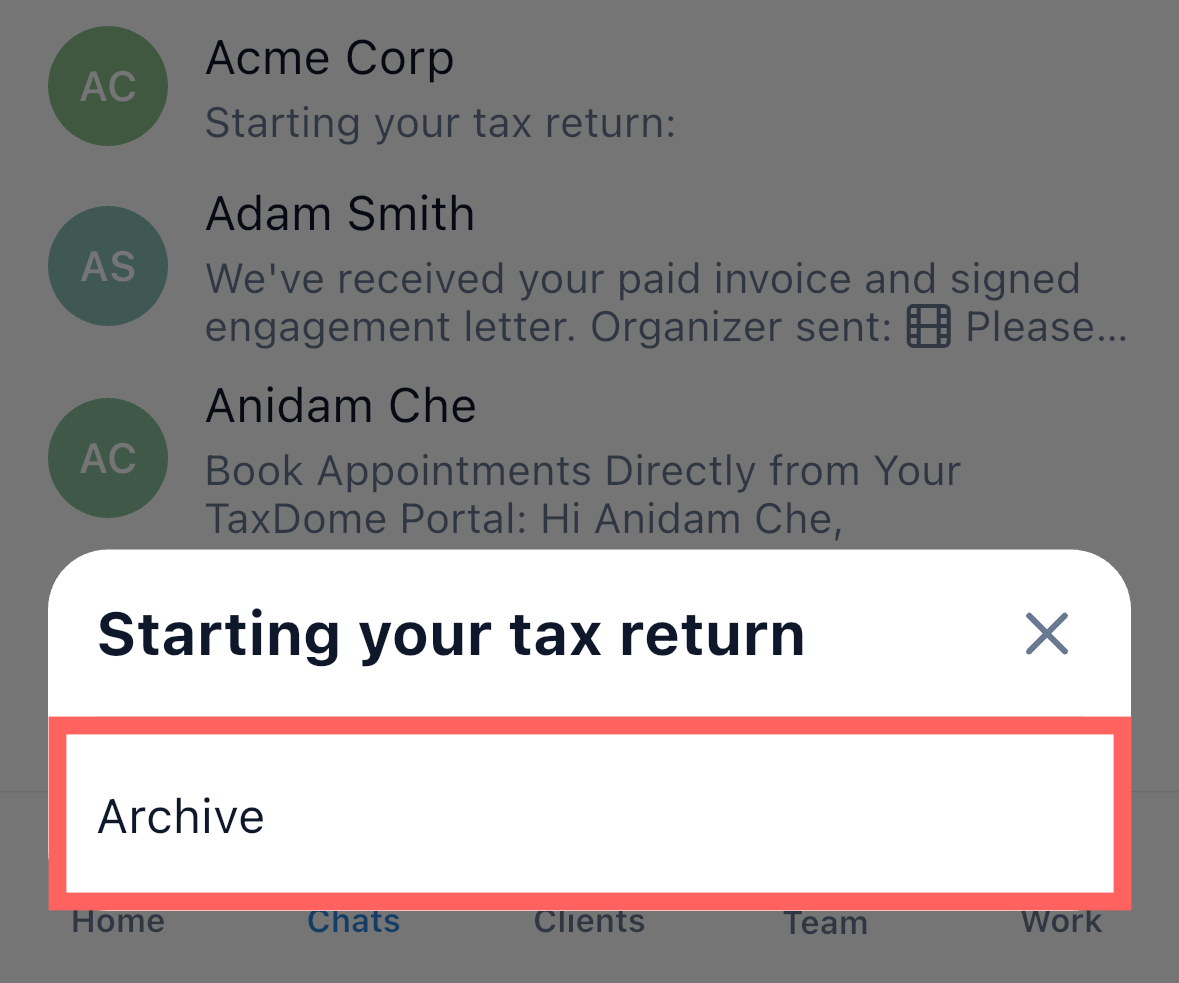Switch to the Home tab
Viewport: 1179px width, 983px height.
click(118, 922)
